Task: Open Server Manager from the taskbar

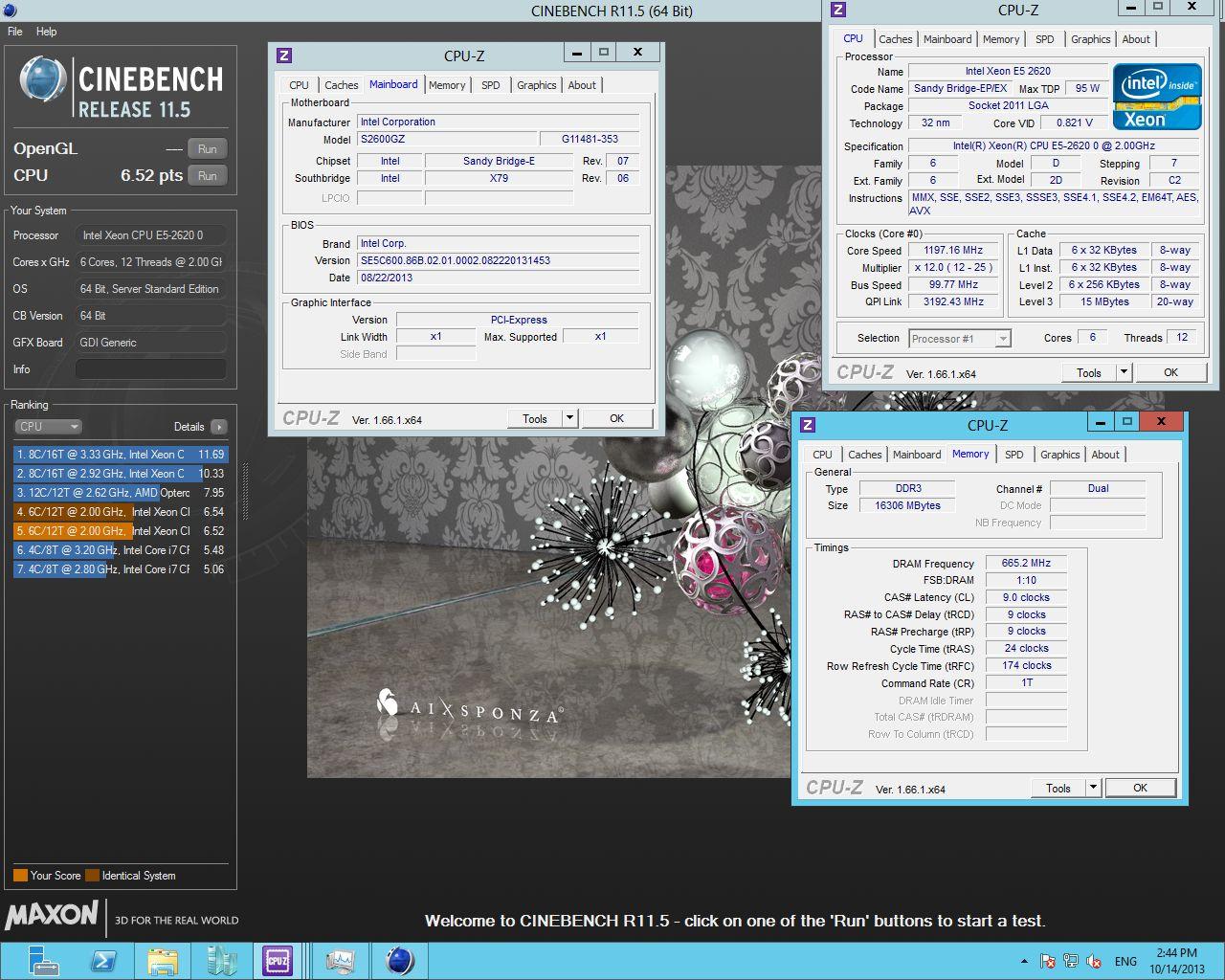Action: pyautogui.click(x=44, y=960)
